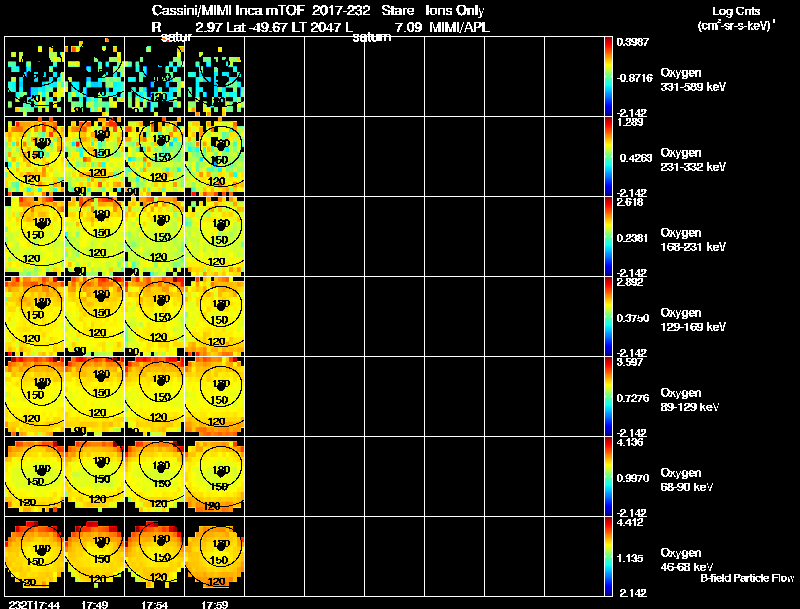Click the '0.9970' scale value
Screen dimensions: 800x609
633,478
